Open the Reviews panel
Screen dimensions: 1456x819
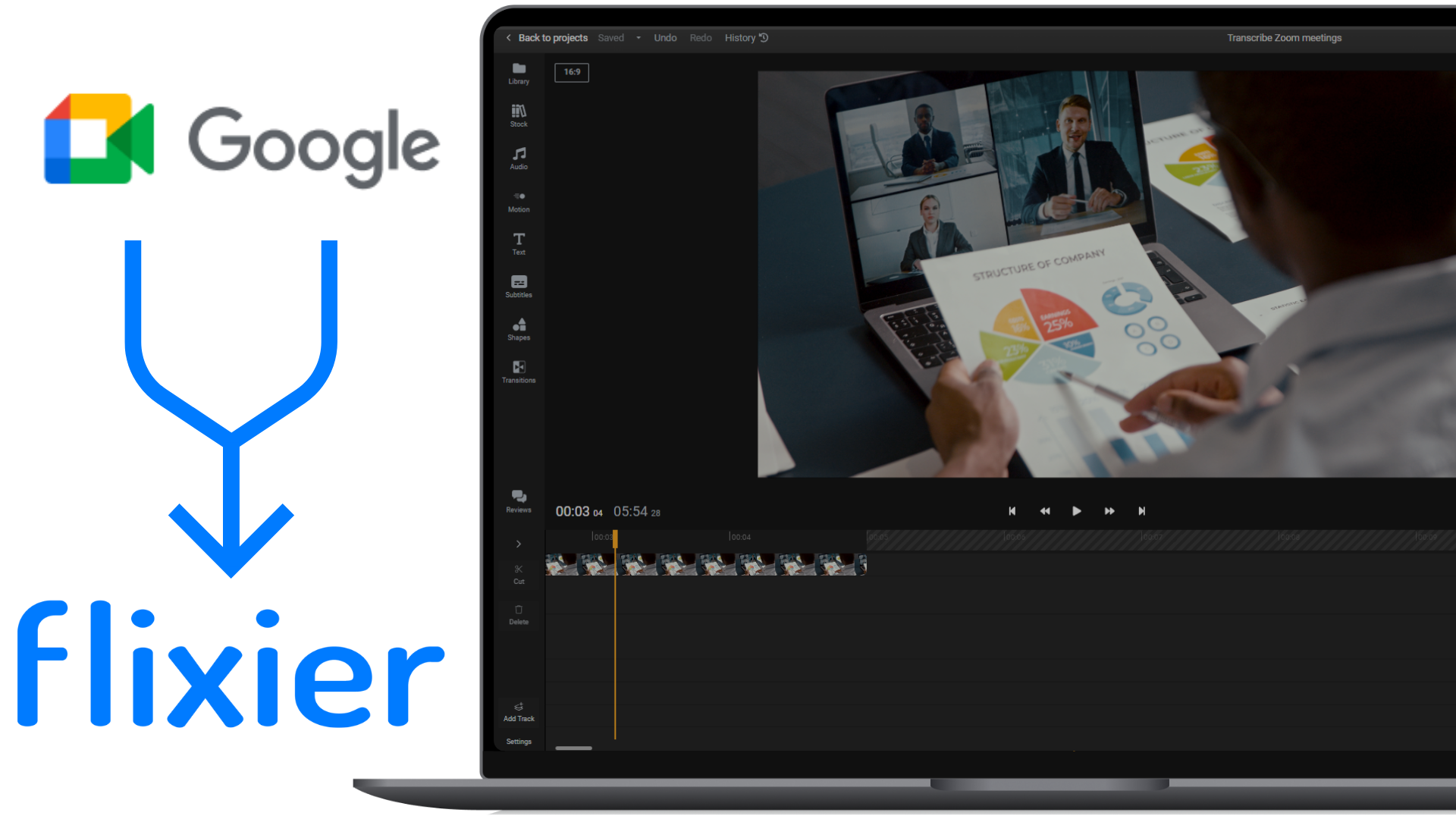pos(519,501)
